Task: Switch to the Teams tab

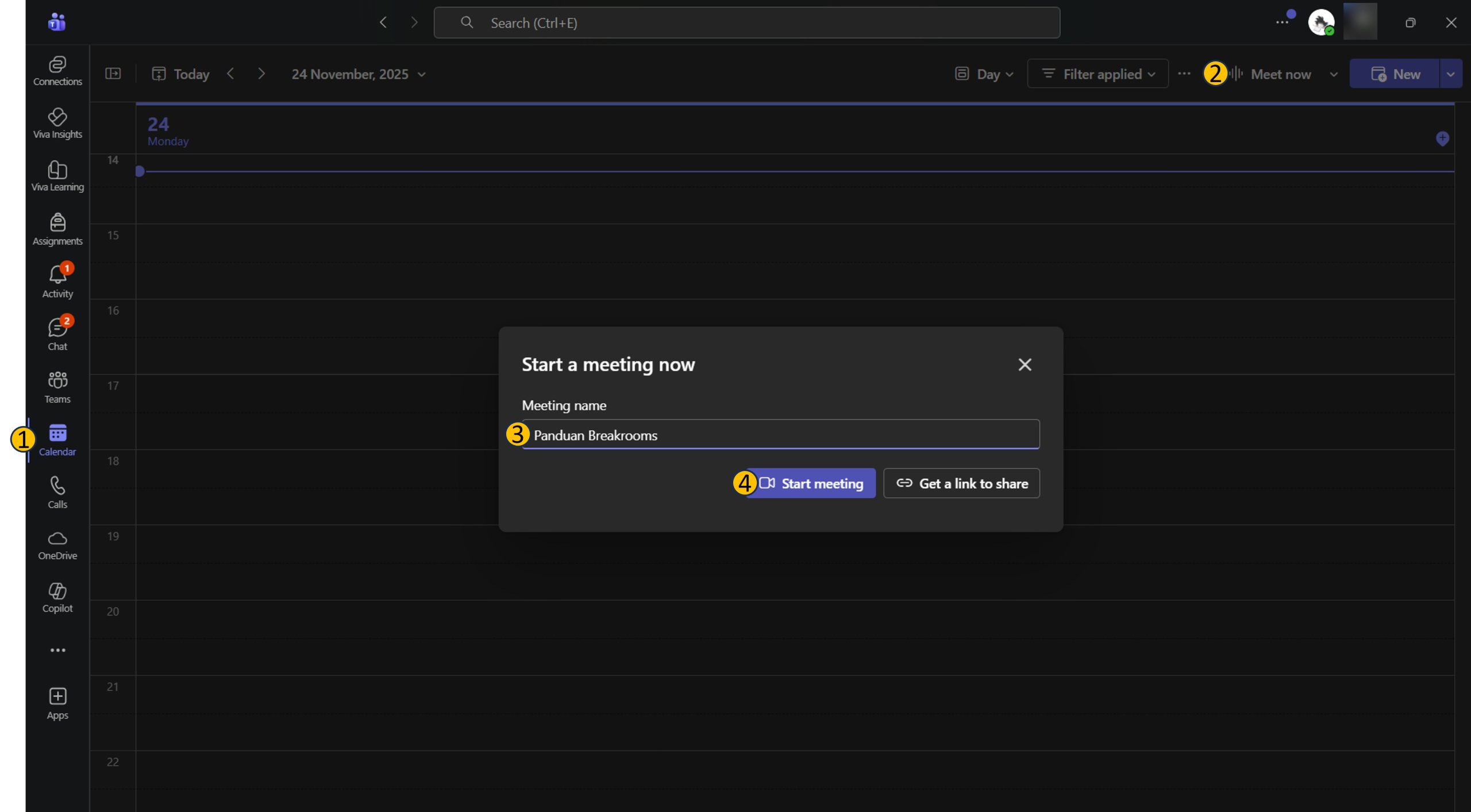Action: tap(57, 387)
